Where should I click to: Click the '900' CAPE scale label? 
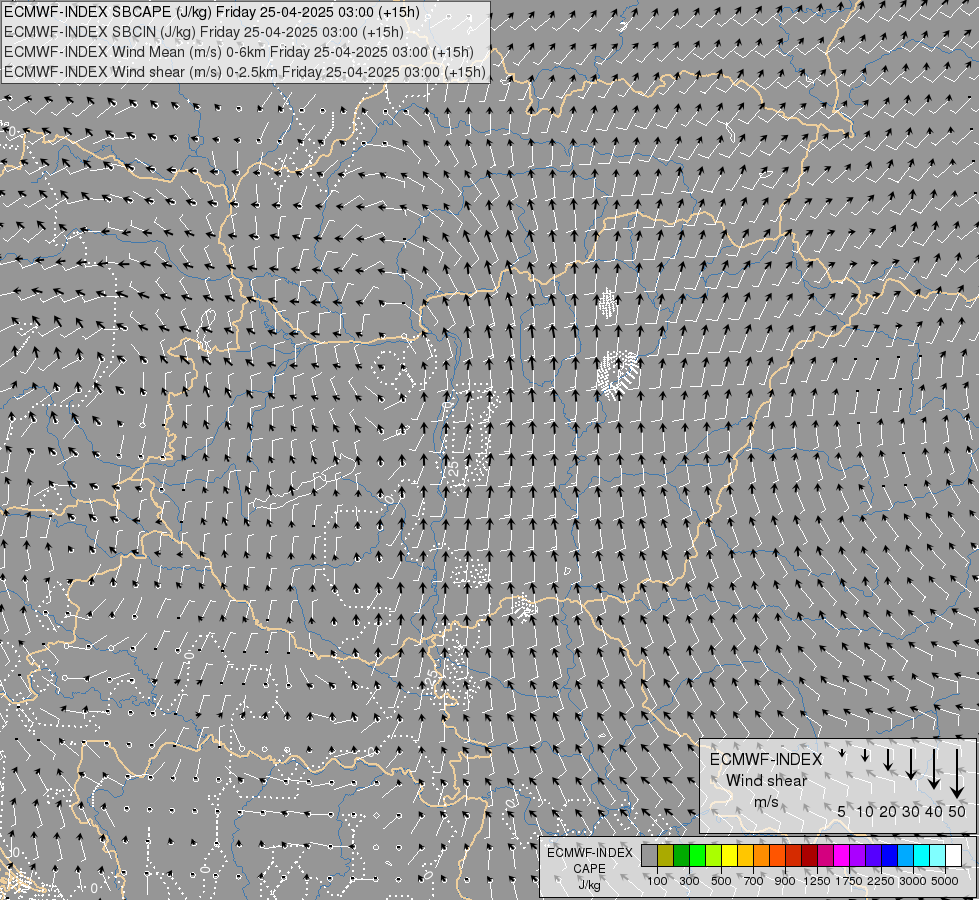(785, 881)
